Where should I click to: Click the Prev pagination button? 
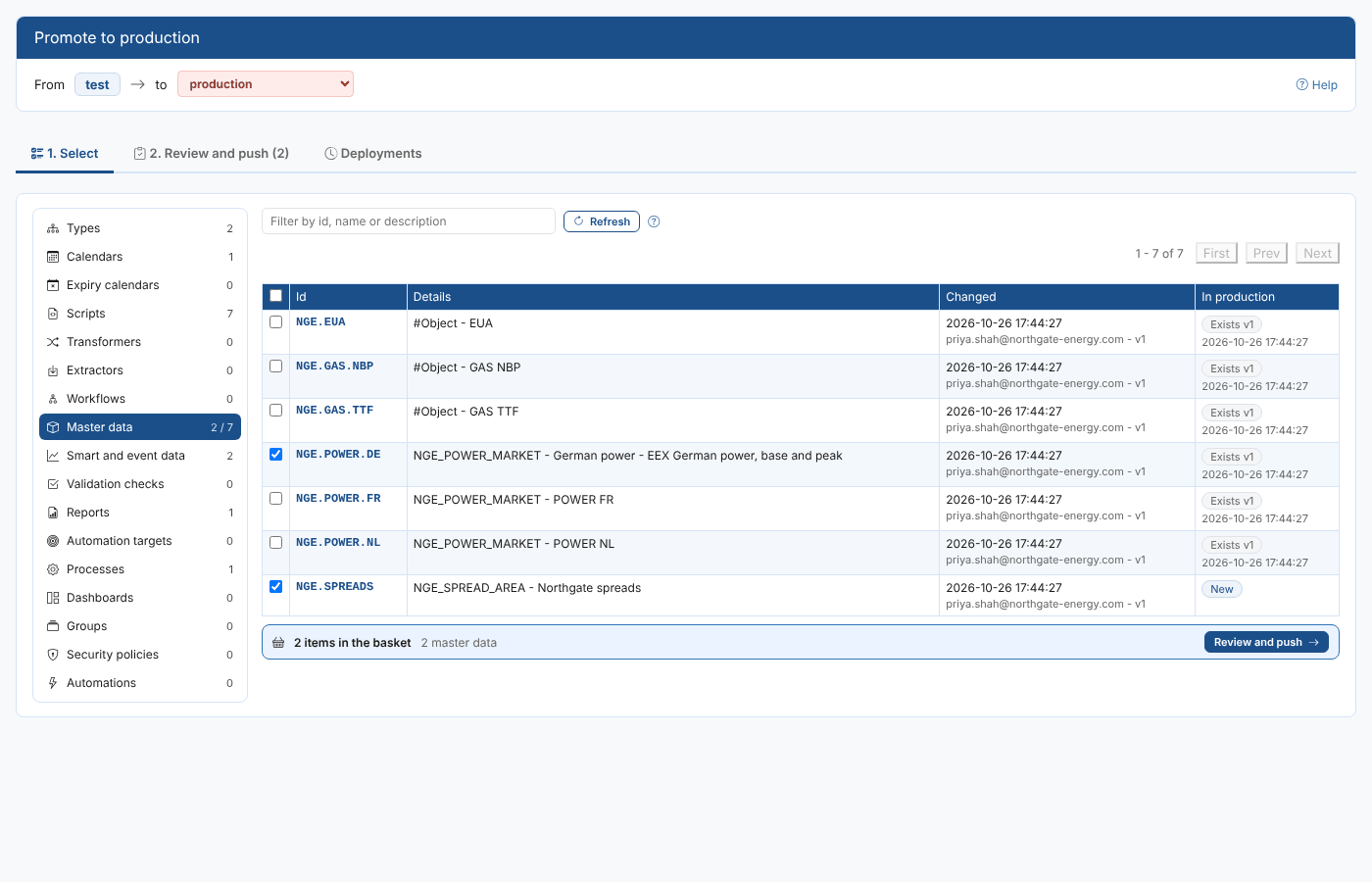(x=1266, y=253)
